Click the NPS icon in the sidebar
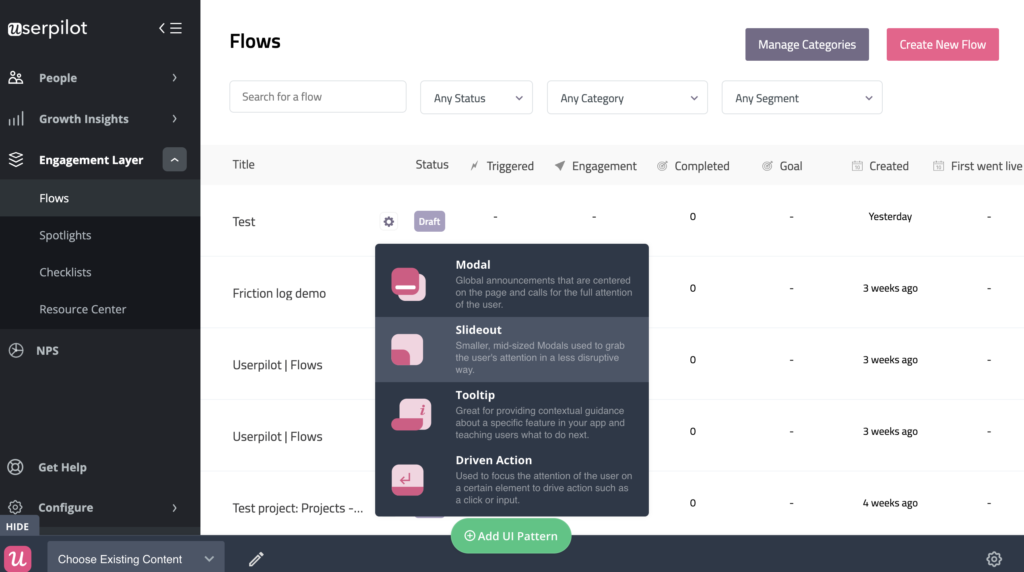1024x572 pixels. (16, 351)
